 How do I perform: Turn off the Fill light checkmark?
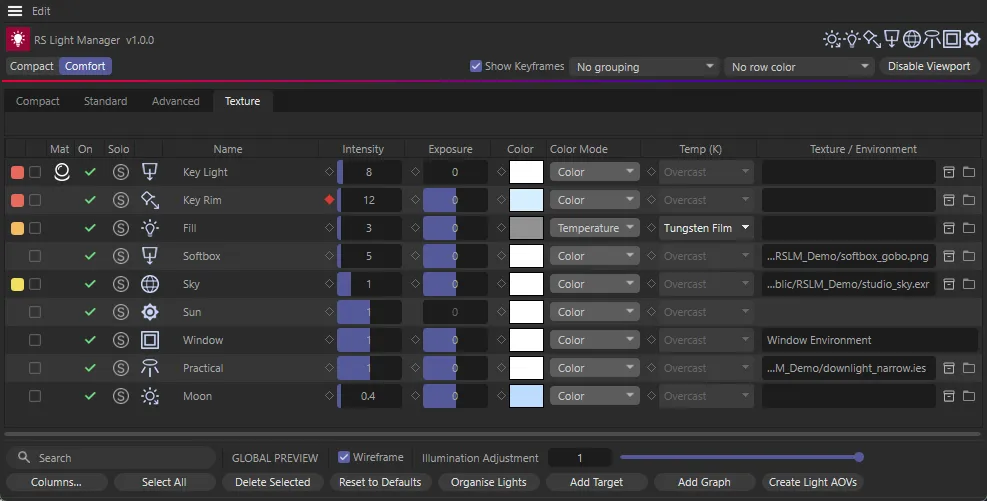[x=90, y=228]
